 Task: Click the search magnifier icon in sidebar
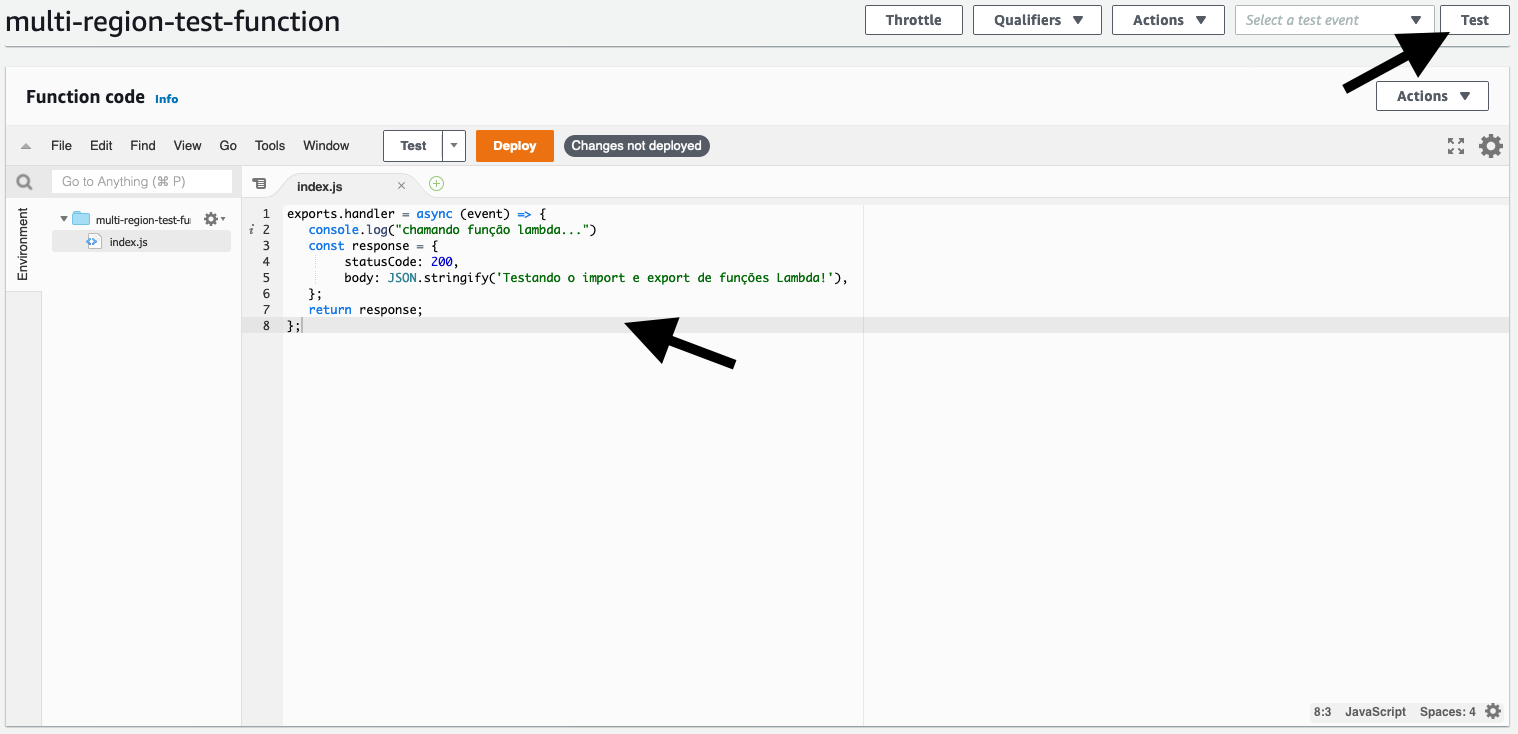pos(25,182)
